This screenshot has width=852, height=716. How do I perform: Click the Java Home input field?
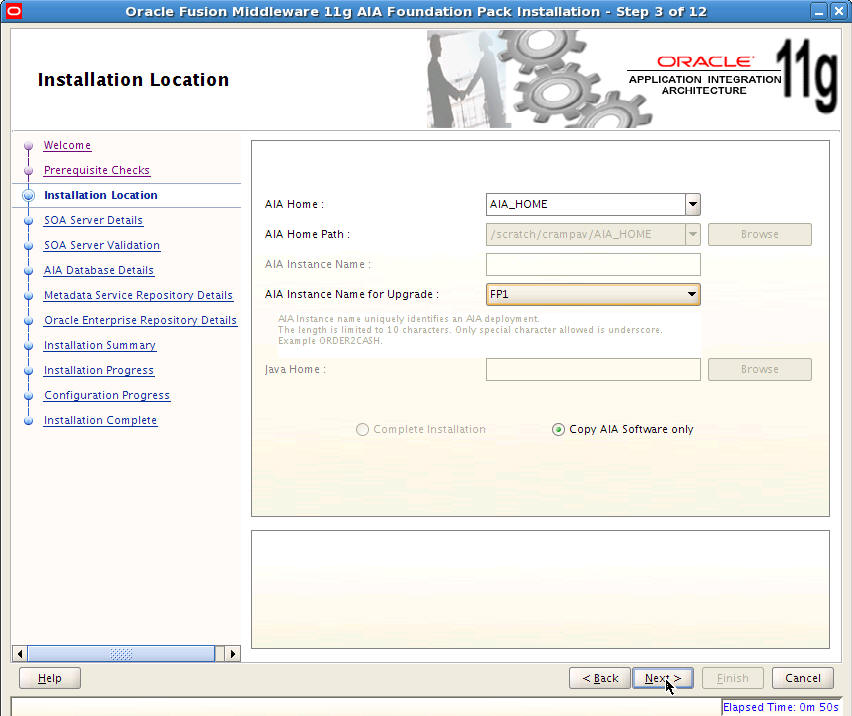[x=593, y=369]
